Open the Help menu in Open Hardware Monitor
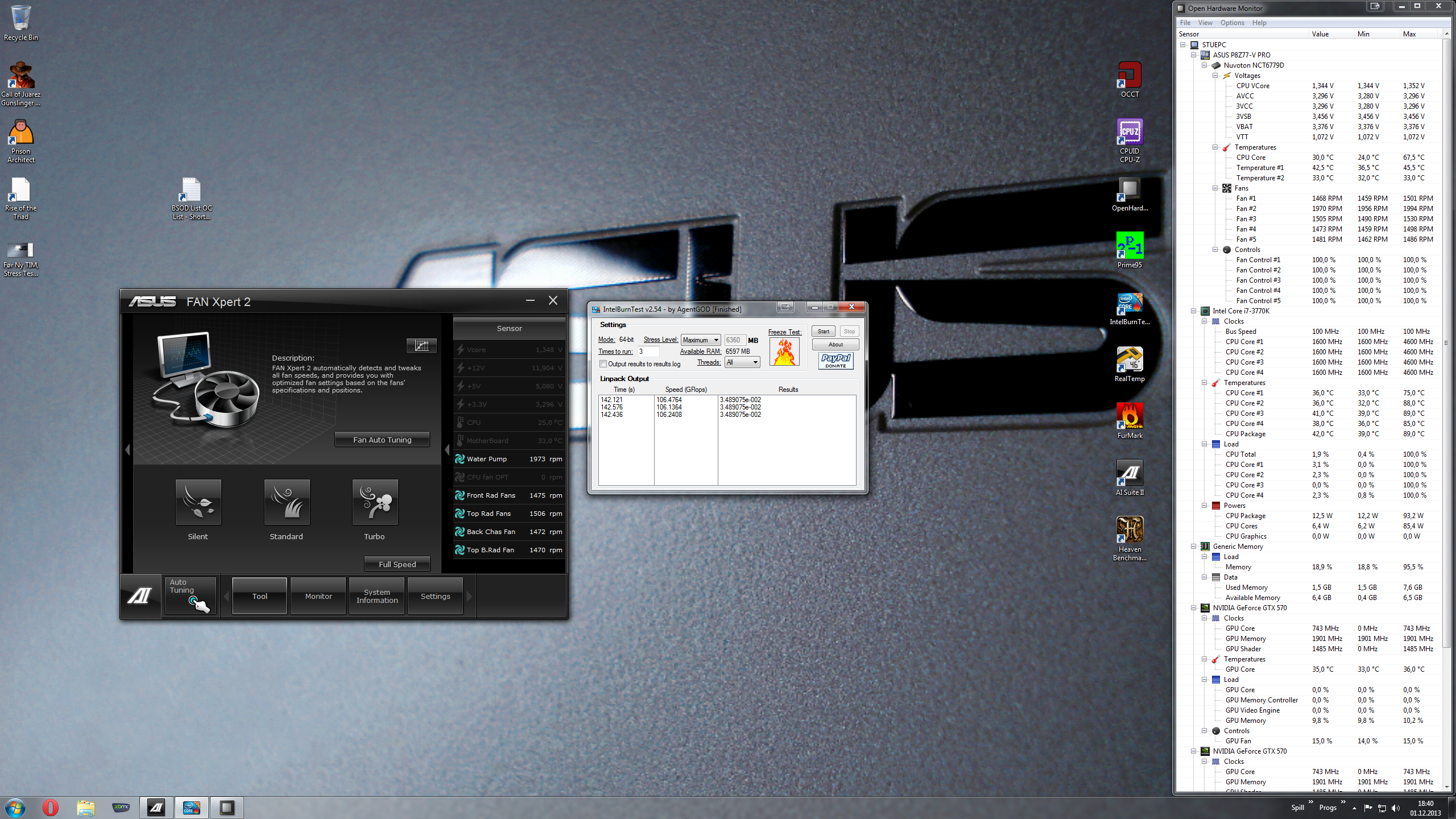Screen dimensions: 1456x819 click(1259, 23)
